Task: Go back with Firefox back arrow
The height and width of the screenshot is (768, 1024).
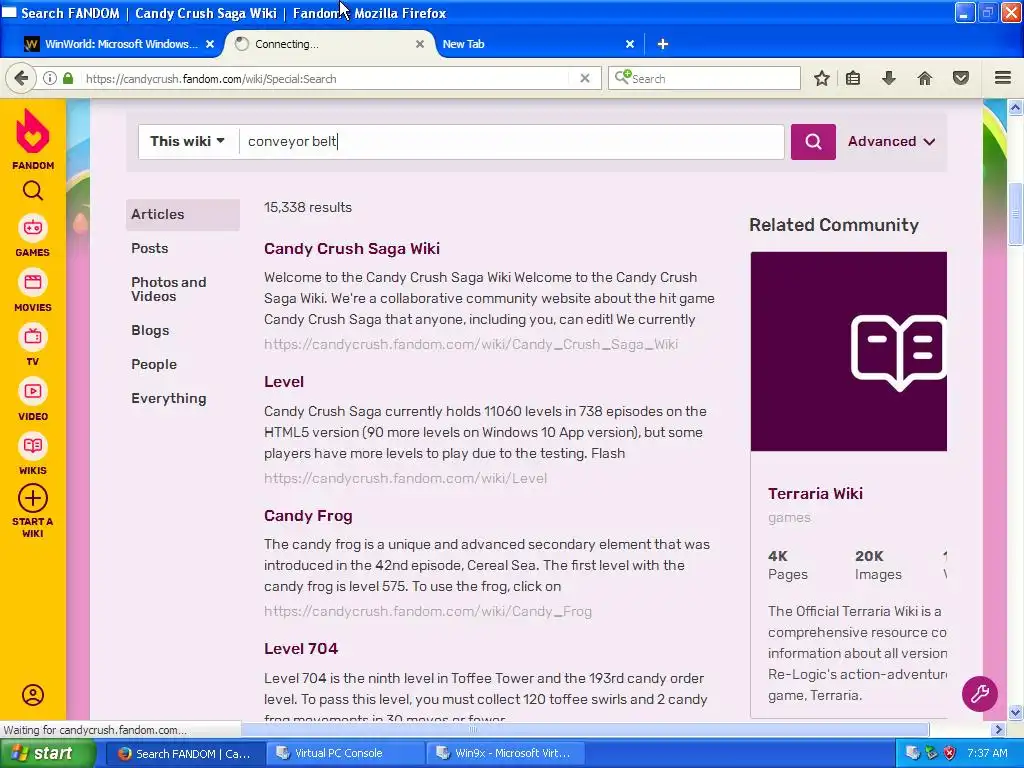Action: pyautogui.click(x=21, y=78)
